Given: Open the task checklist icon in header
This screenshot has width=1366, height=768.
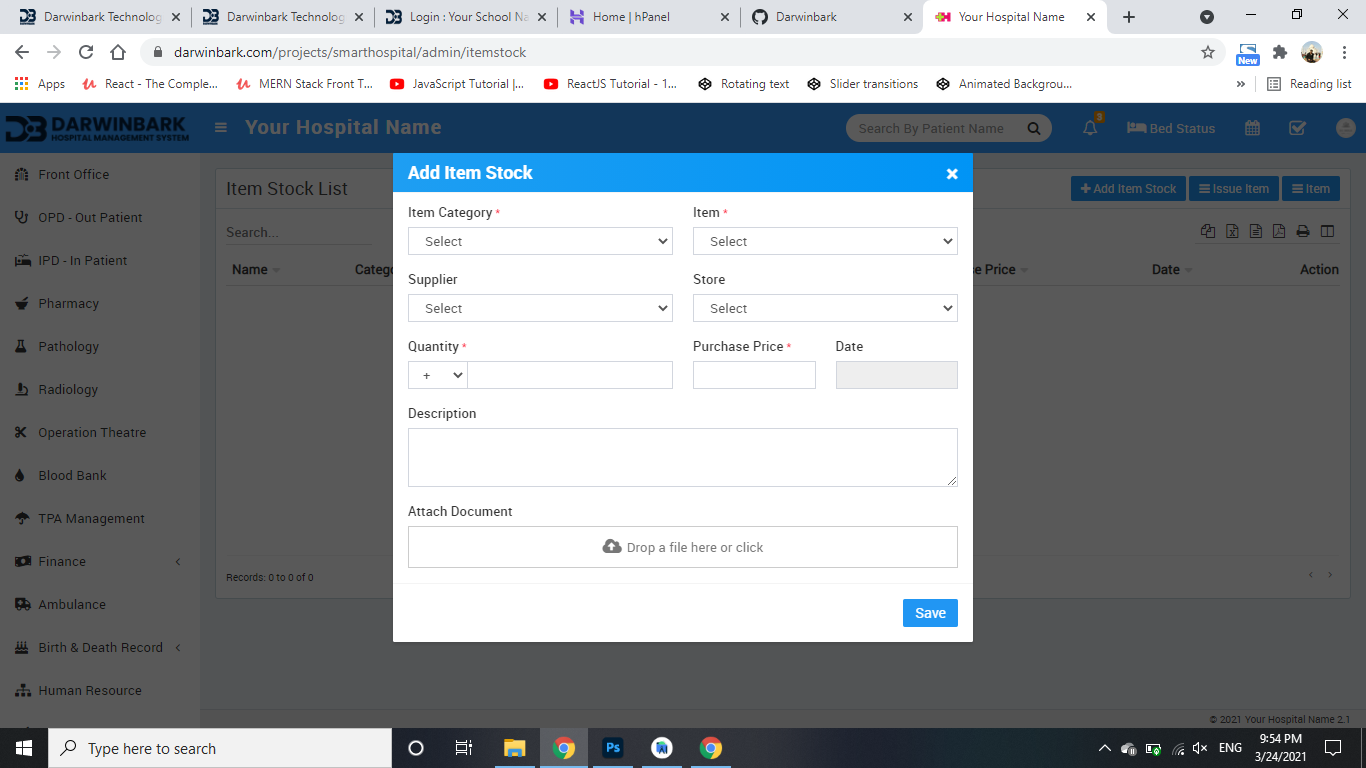Looking at the screenshot, I should [1297, 128].
